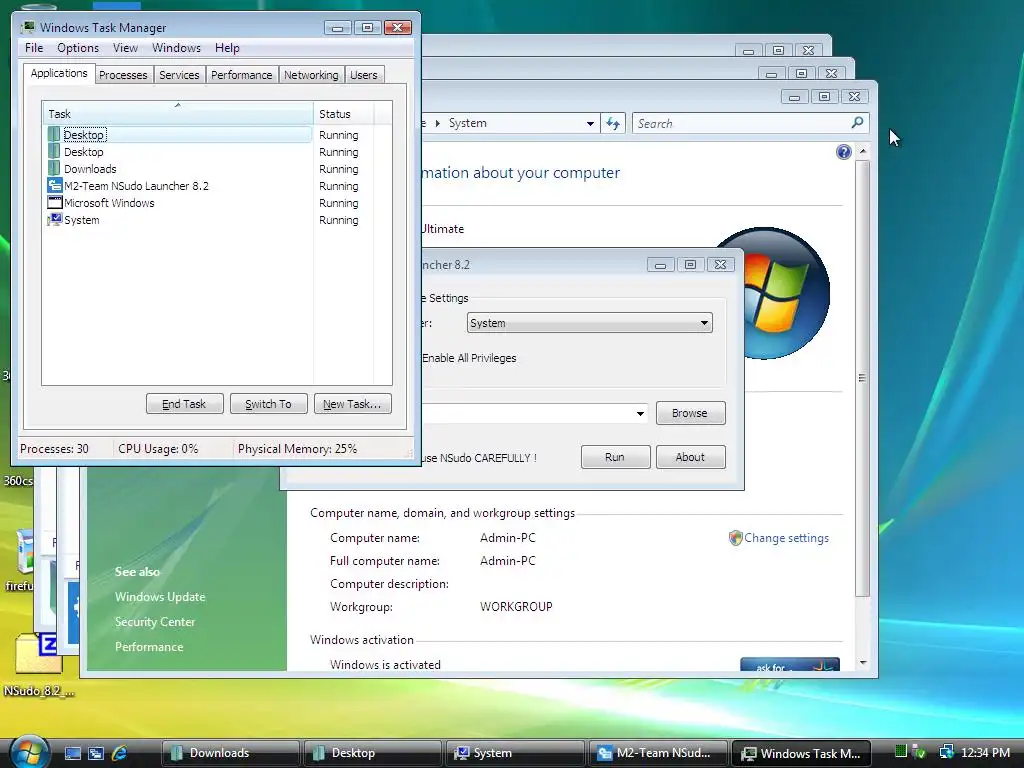Screen dimensions: 1024x768
Task: Click the Task Manager title bar icon
Action: coord(28,27)
